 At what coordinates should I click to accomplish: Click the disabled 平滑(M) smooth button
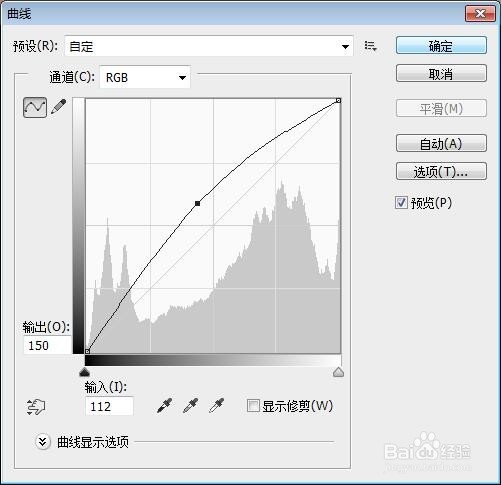[x=441, y=108]
